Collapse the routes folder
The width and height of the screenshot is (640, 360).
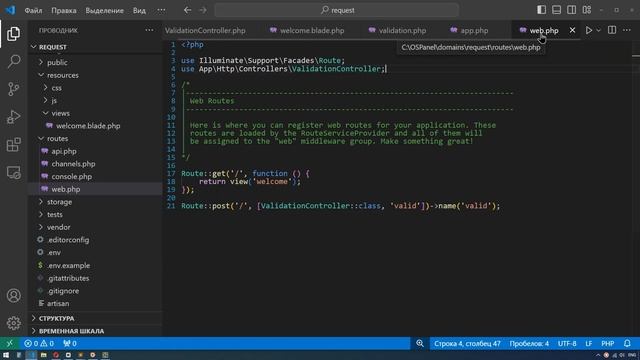coord(57,138)
